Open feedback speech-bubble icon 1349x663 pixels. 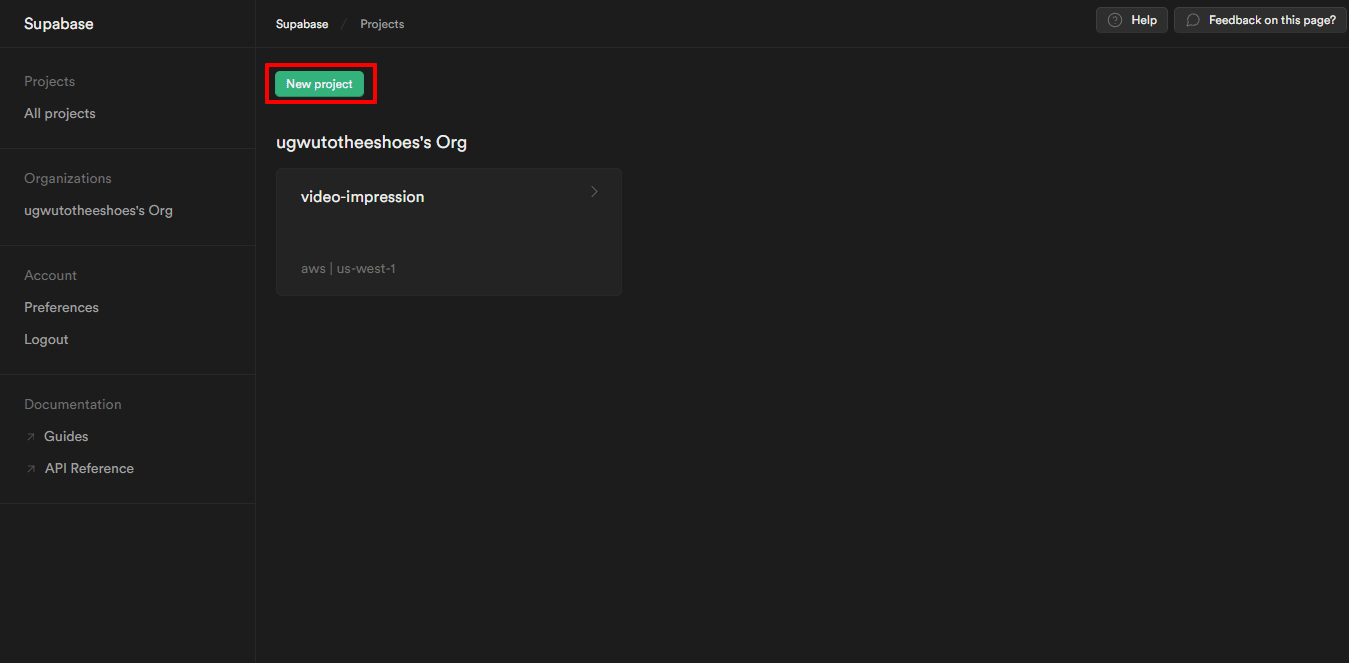(x=1193, y=20)
